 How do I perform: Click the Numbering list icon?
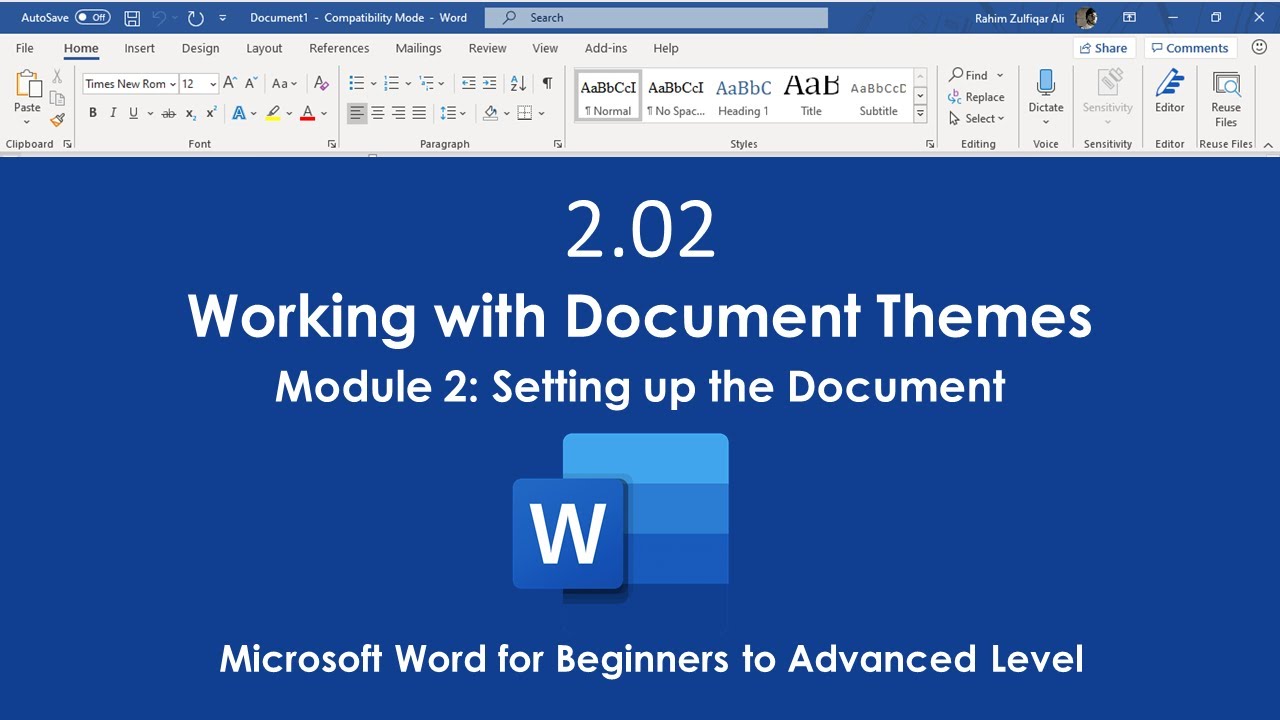(391, 83)
